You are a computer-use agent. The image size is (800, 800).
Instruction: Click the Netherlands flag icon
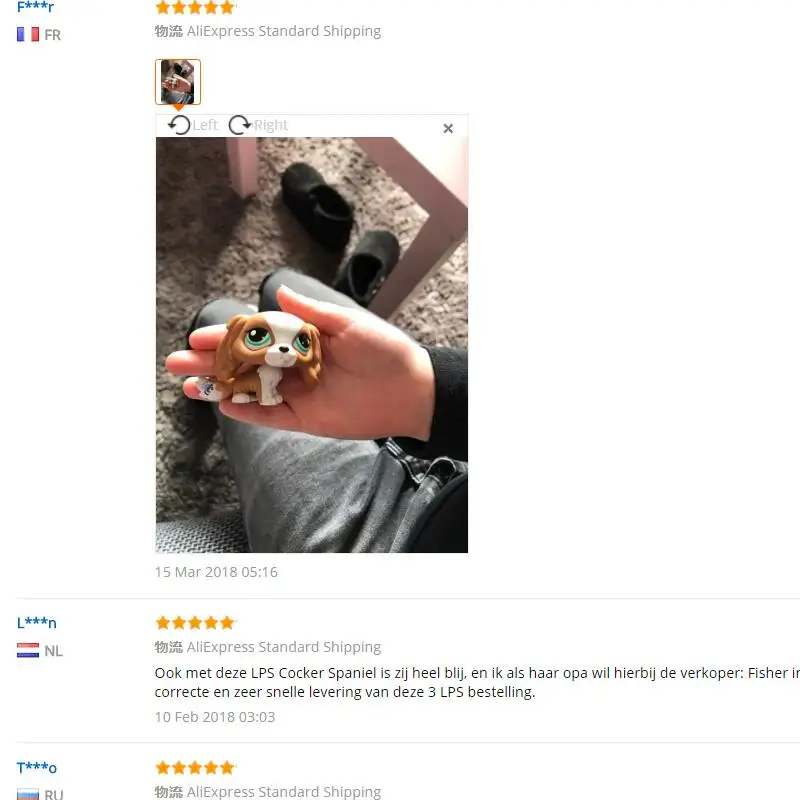point(28,651)
